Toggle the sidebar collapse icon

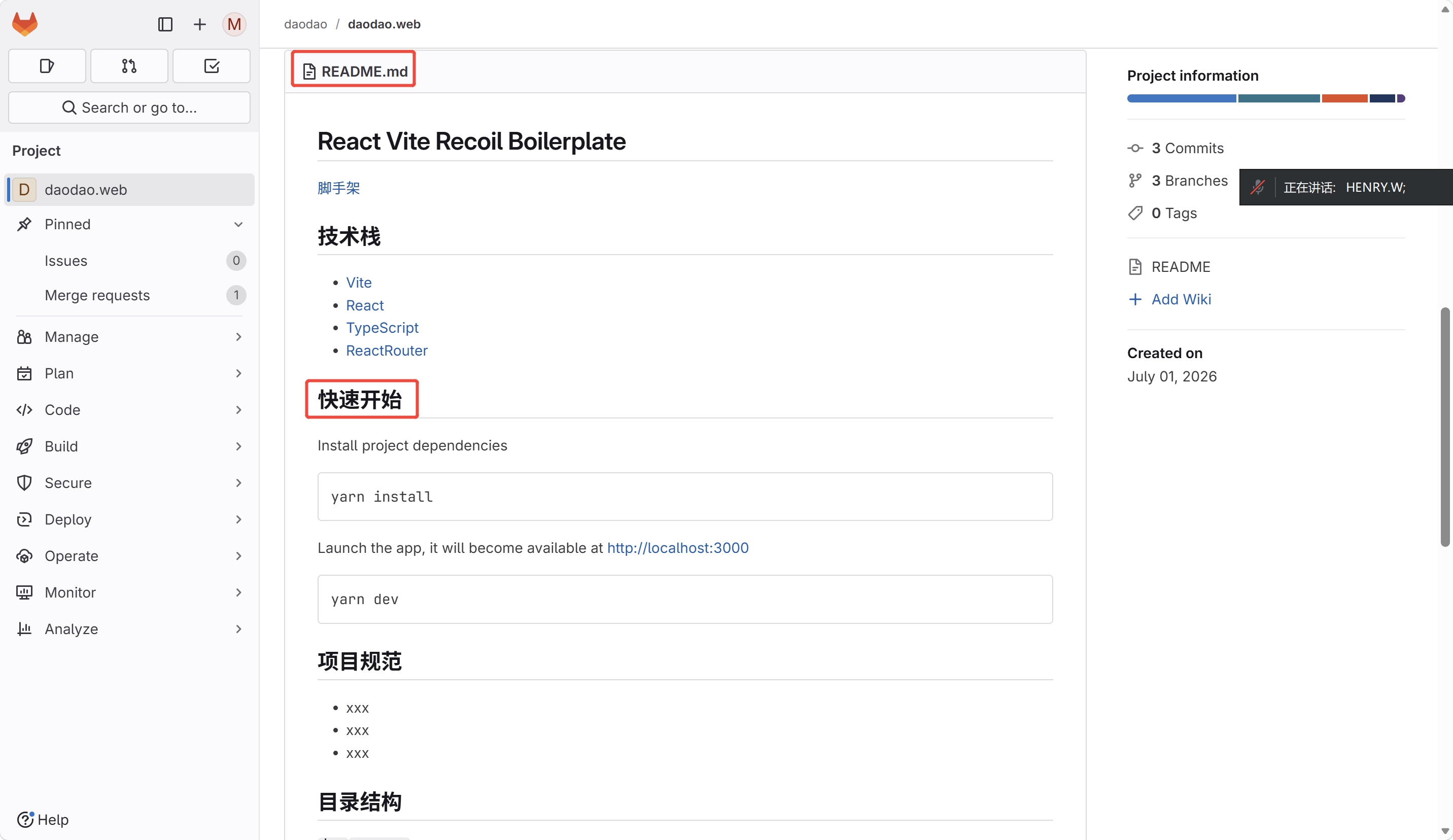point(165,24)
